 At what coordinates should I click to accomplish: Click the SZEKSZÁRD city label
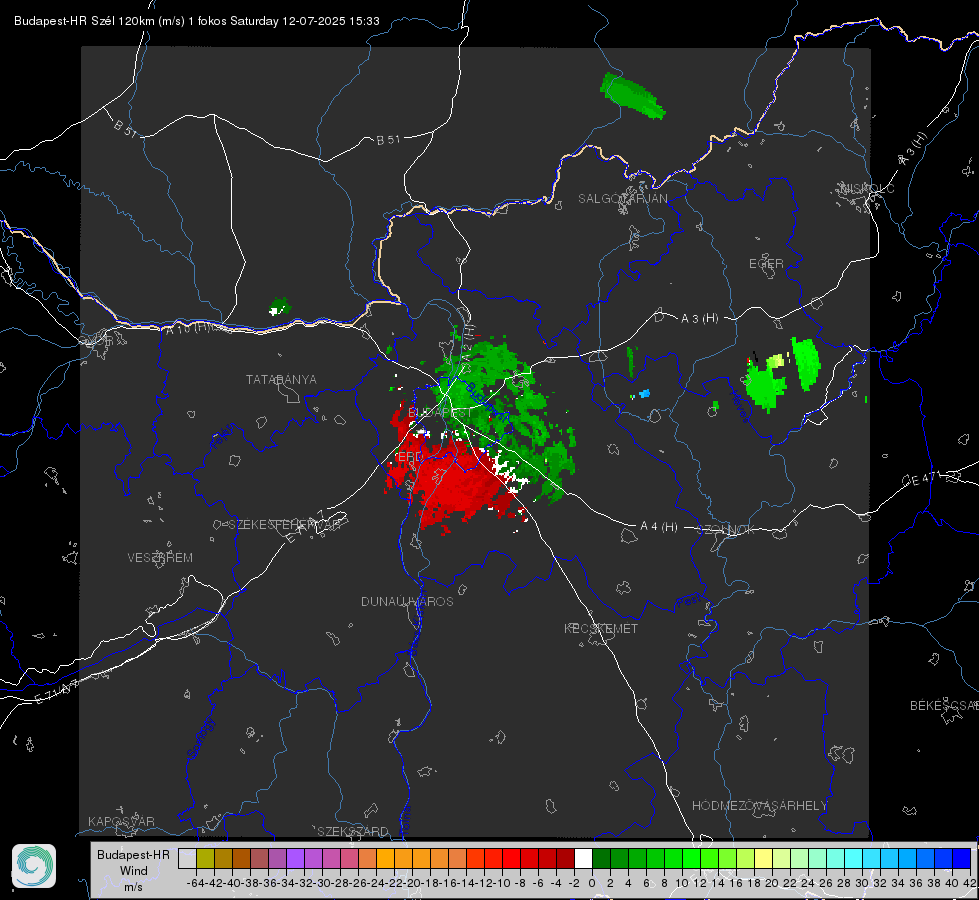(x=352, y=831)
